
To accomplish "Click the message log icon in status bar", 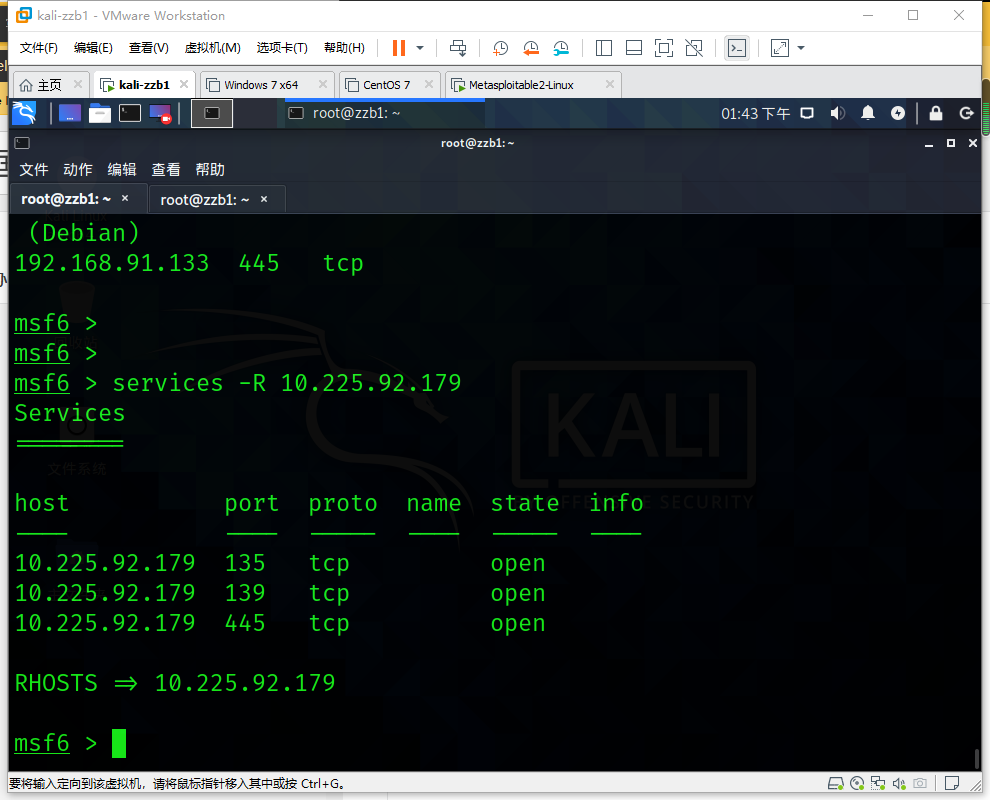I will coord(951,784).
